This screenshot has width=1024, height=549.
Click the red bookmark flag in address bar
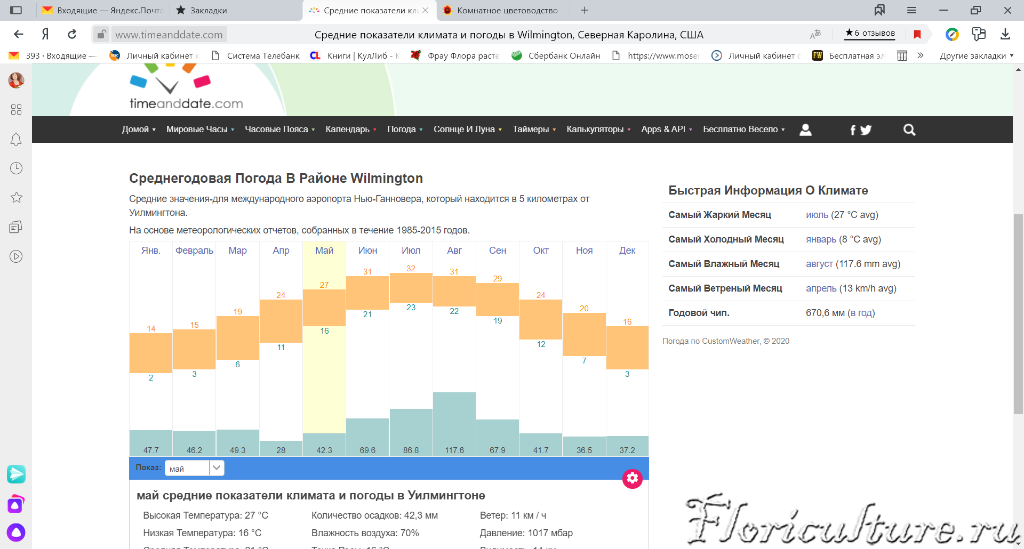point(917,34)
